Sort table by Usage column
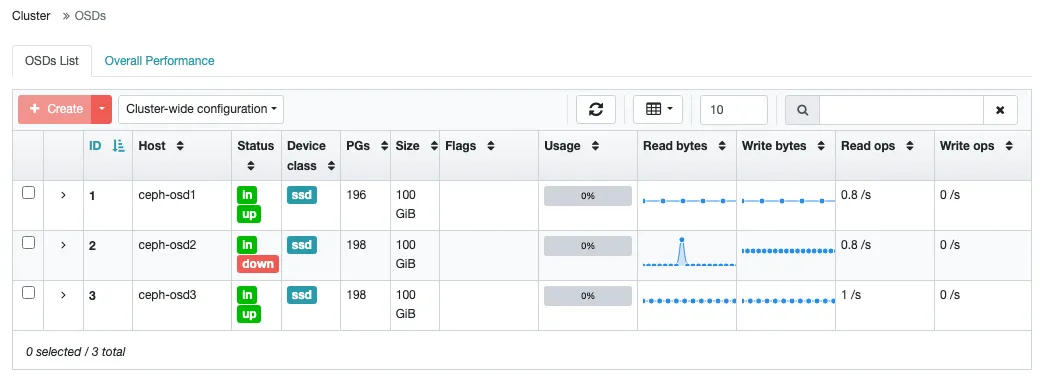 594,145
